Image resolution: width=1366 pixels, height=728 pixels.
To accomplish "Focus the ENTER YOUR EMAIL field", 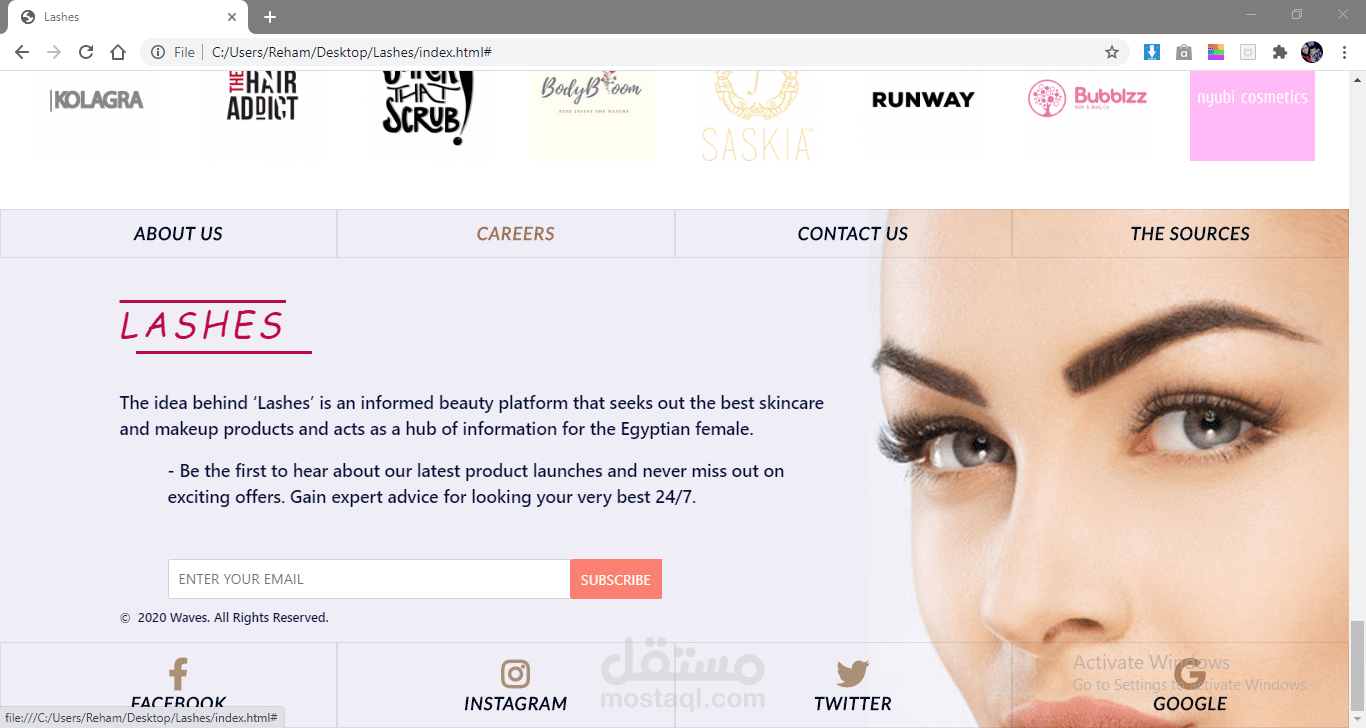I will pyautogui.click(x=369, y=579).
